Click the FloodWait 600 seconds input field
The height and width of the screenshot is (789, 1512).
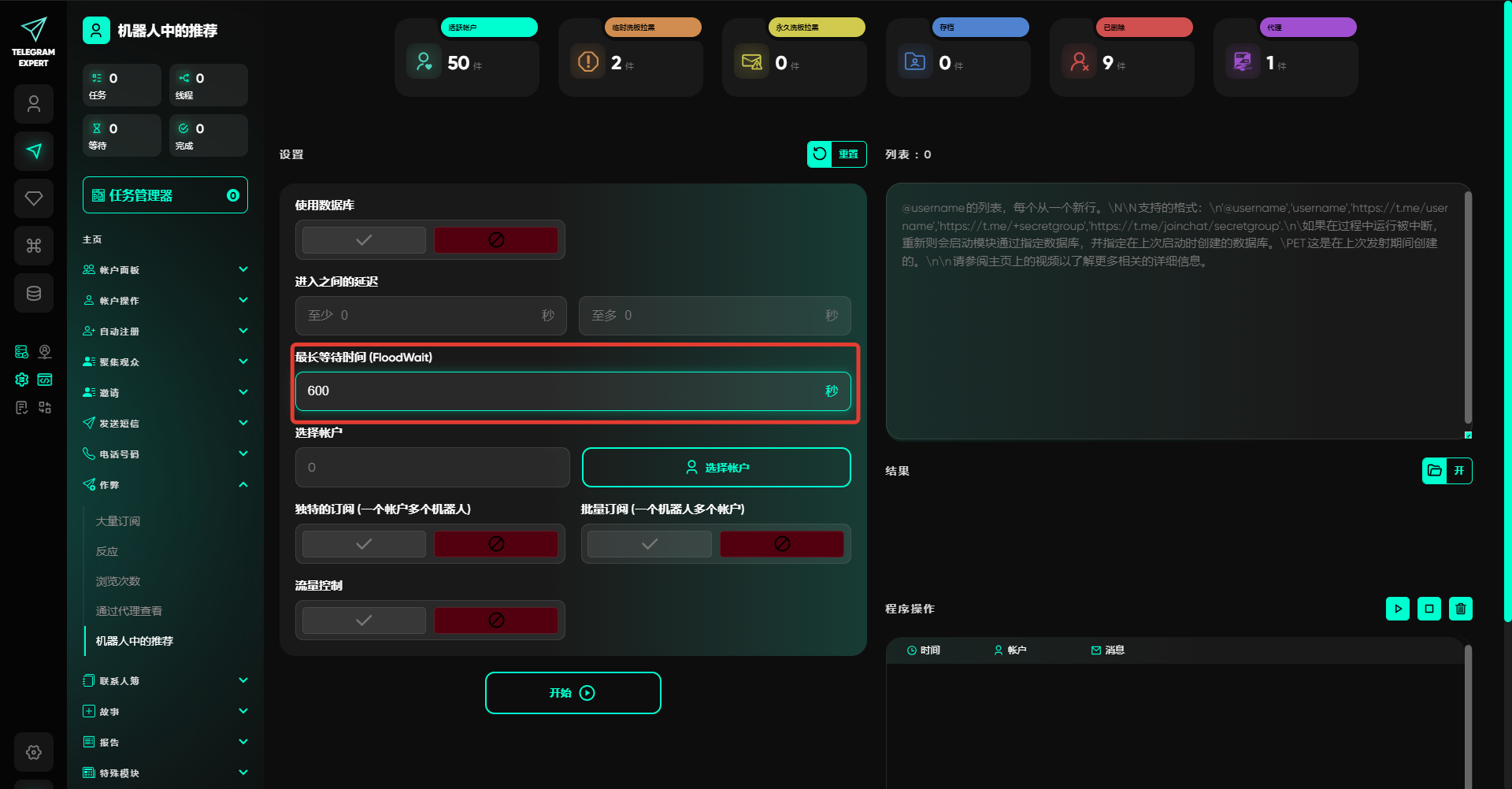pyautogui.click(x=559, y=391)
